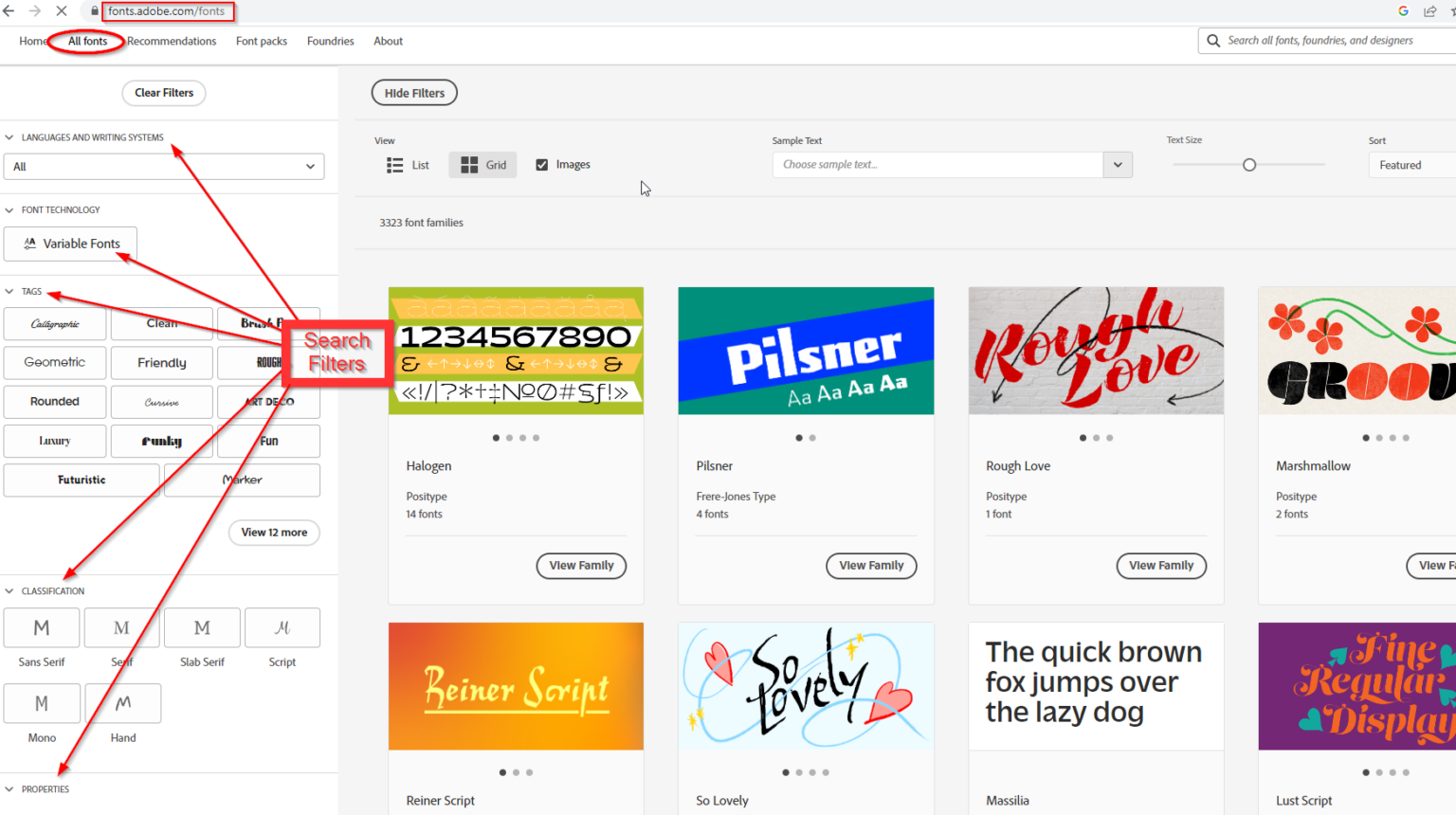Toggle the Clean tag filter
The width and height of the screenshot is (1456, 815).
click(x=162, y=324)
